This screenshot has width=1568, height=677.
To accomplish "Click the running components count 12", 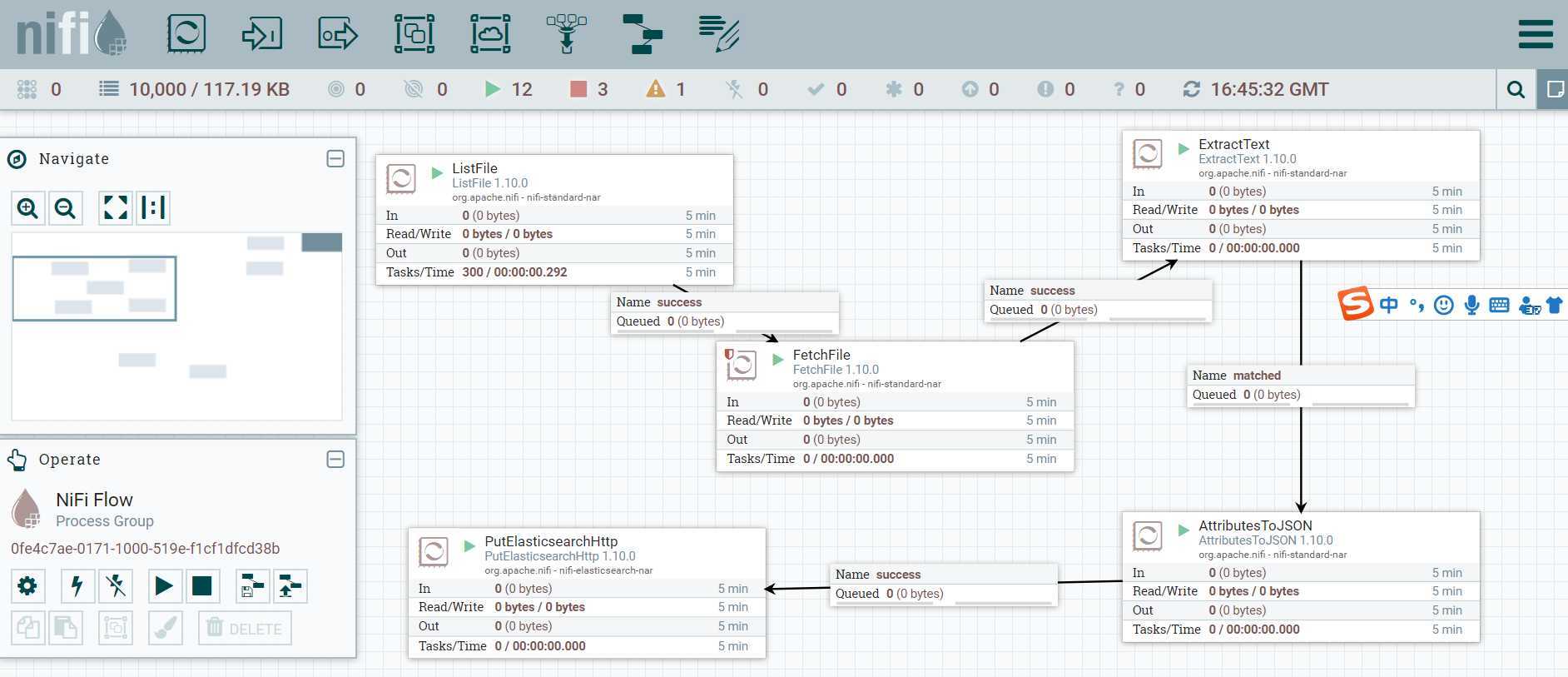I will tap(509, 89).
